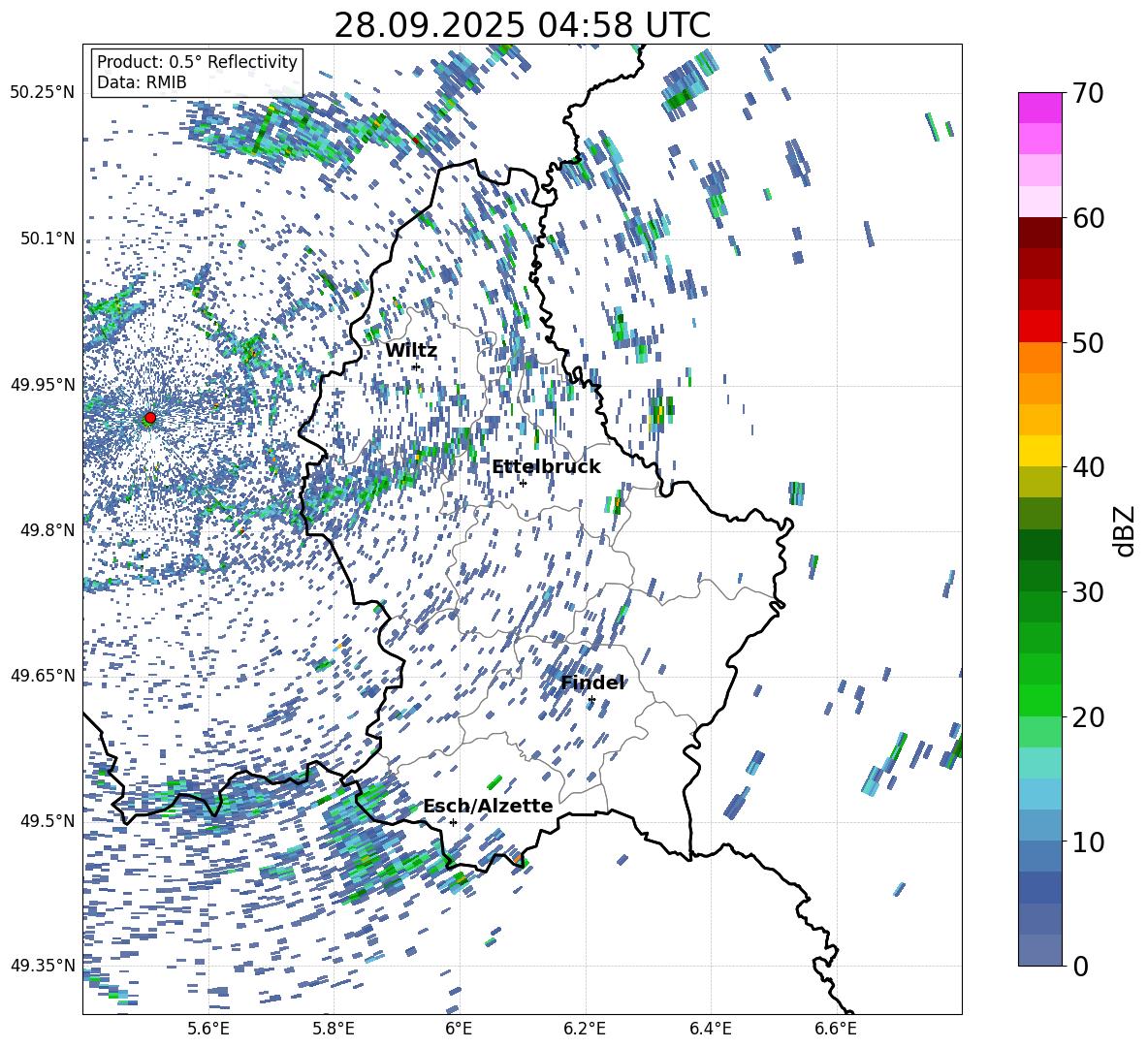Click the Findel station cross marker

click(x=591, y=700)
